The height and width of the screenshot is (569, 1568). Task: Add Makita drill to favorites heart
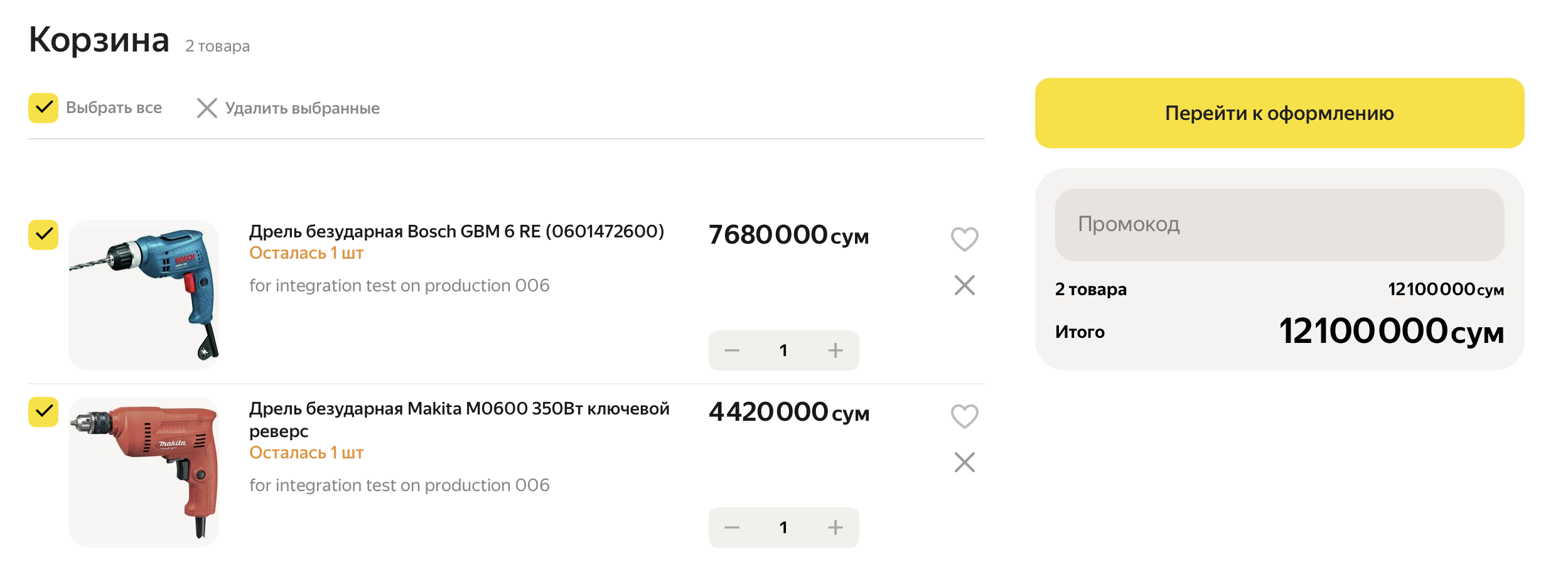coord(964,416)
